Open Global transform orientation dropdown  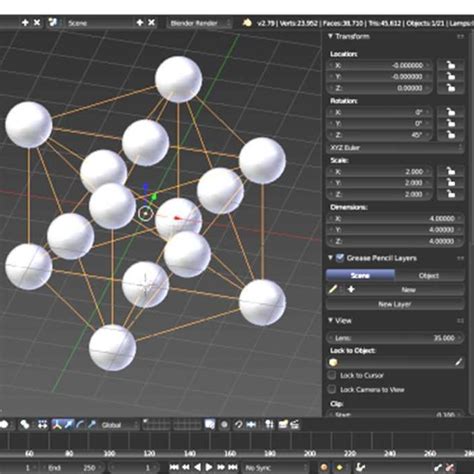click(119, 425)
